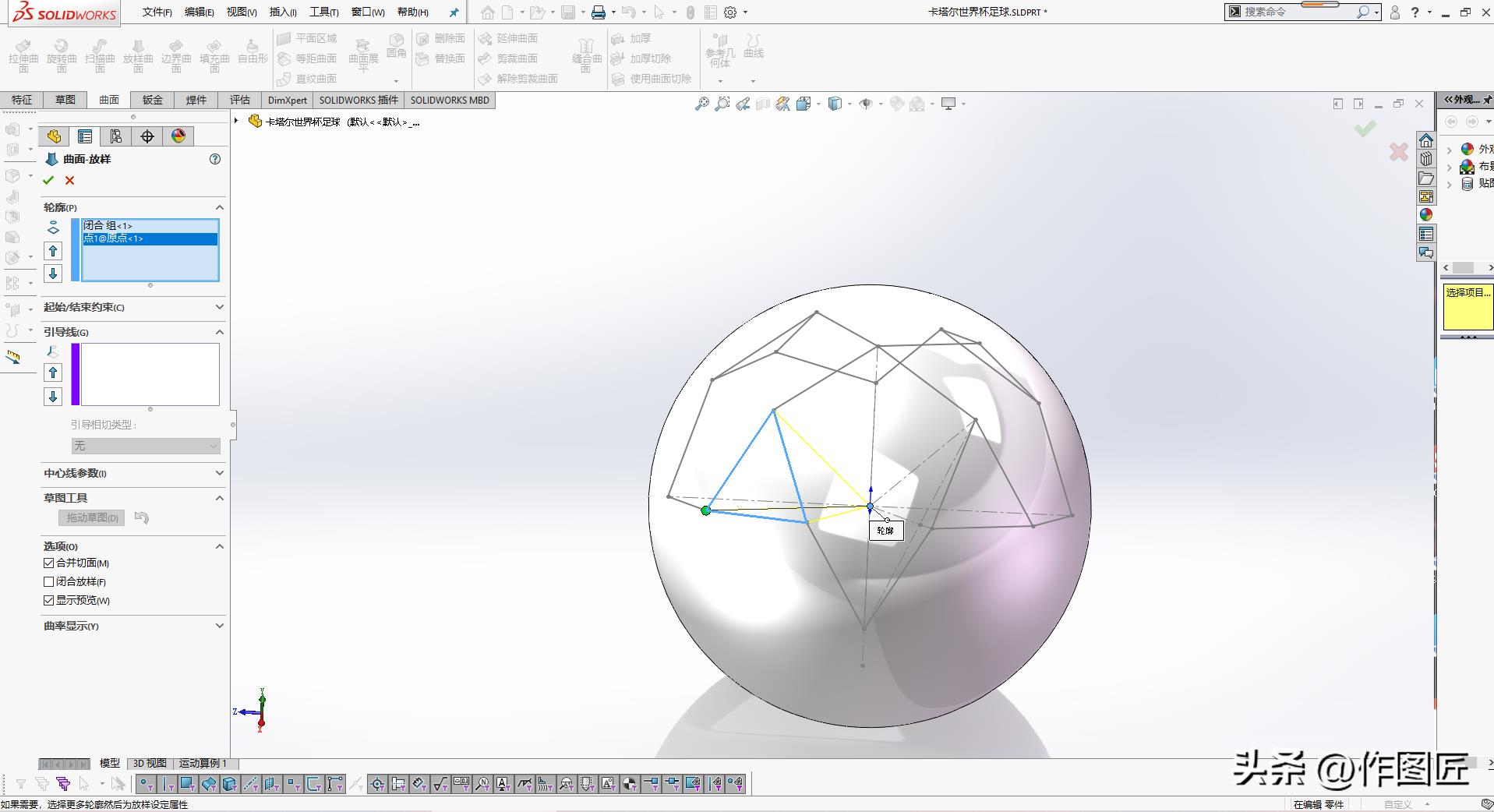Switch to the 草图 ribbon tab
Screen dimensions: 1494x812
coord(65,100)
